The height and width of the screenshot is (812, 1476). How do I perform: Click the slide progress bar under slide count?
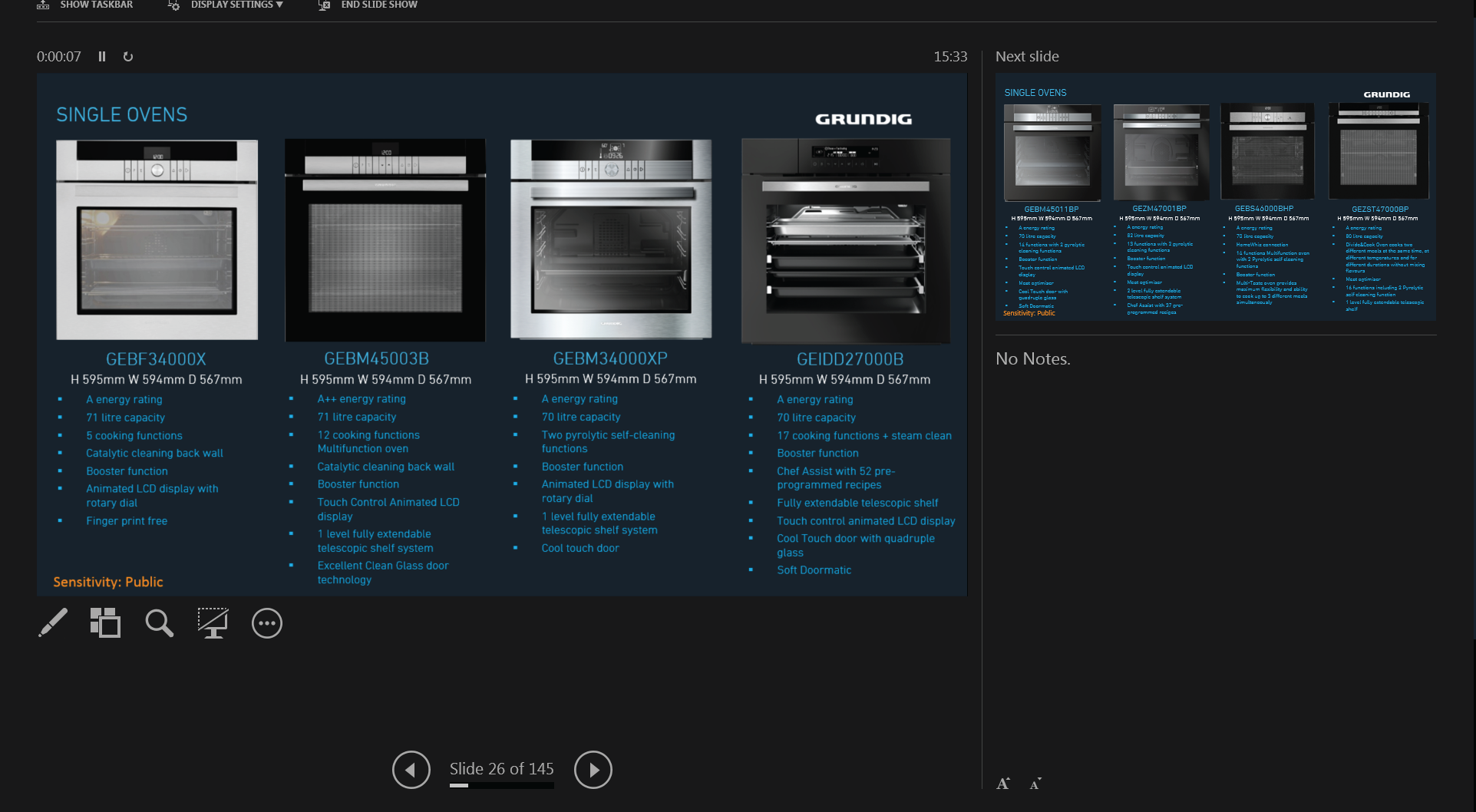coord(501,786)
